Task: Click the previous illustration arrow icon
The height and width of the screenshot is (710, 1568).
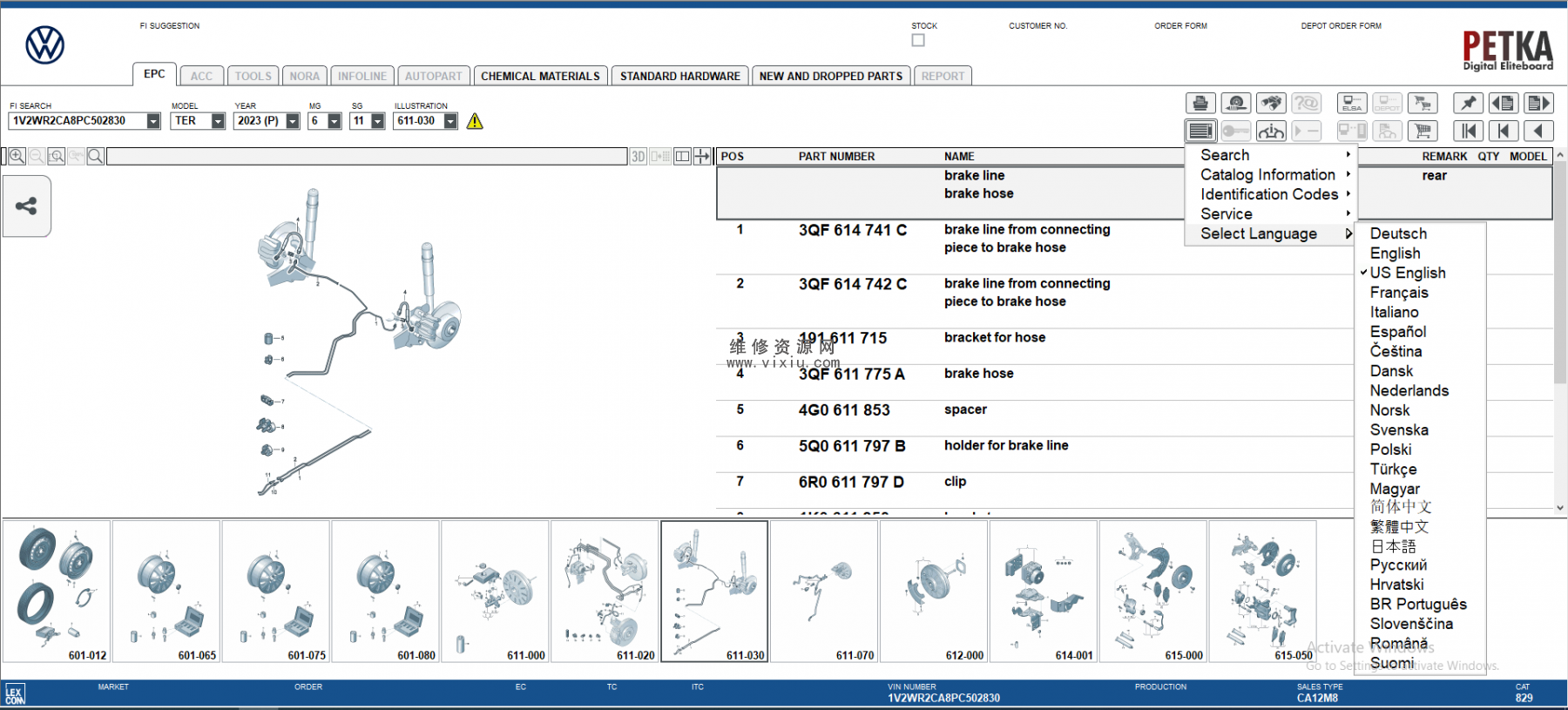Action: coord(1538,132)
